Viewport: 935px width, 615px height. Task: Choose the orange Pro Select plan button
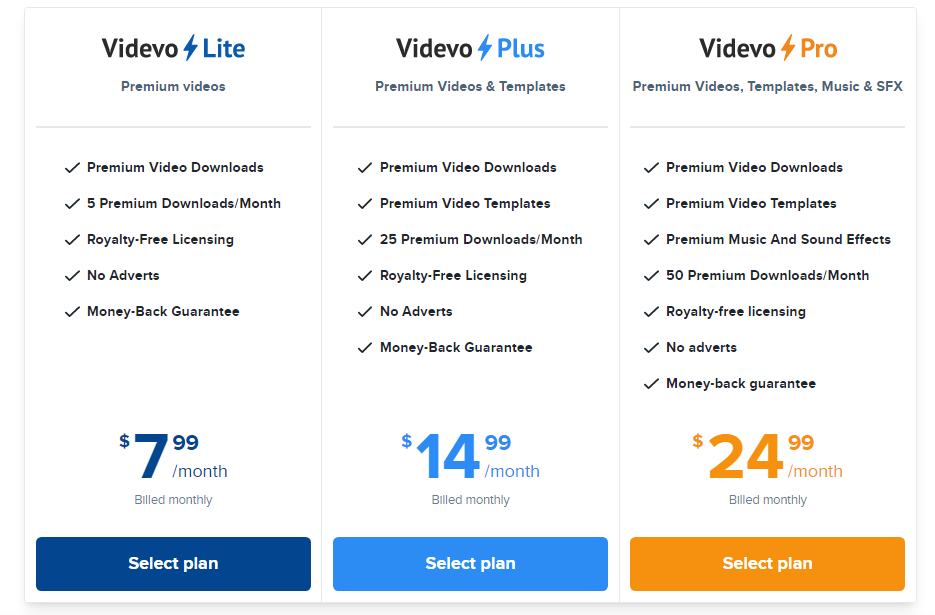click(x=767, y=564)
